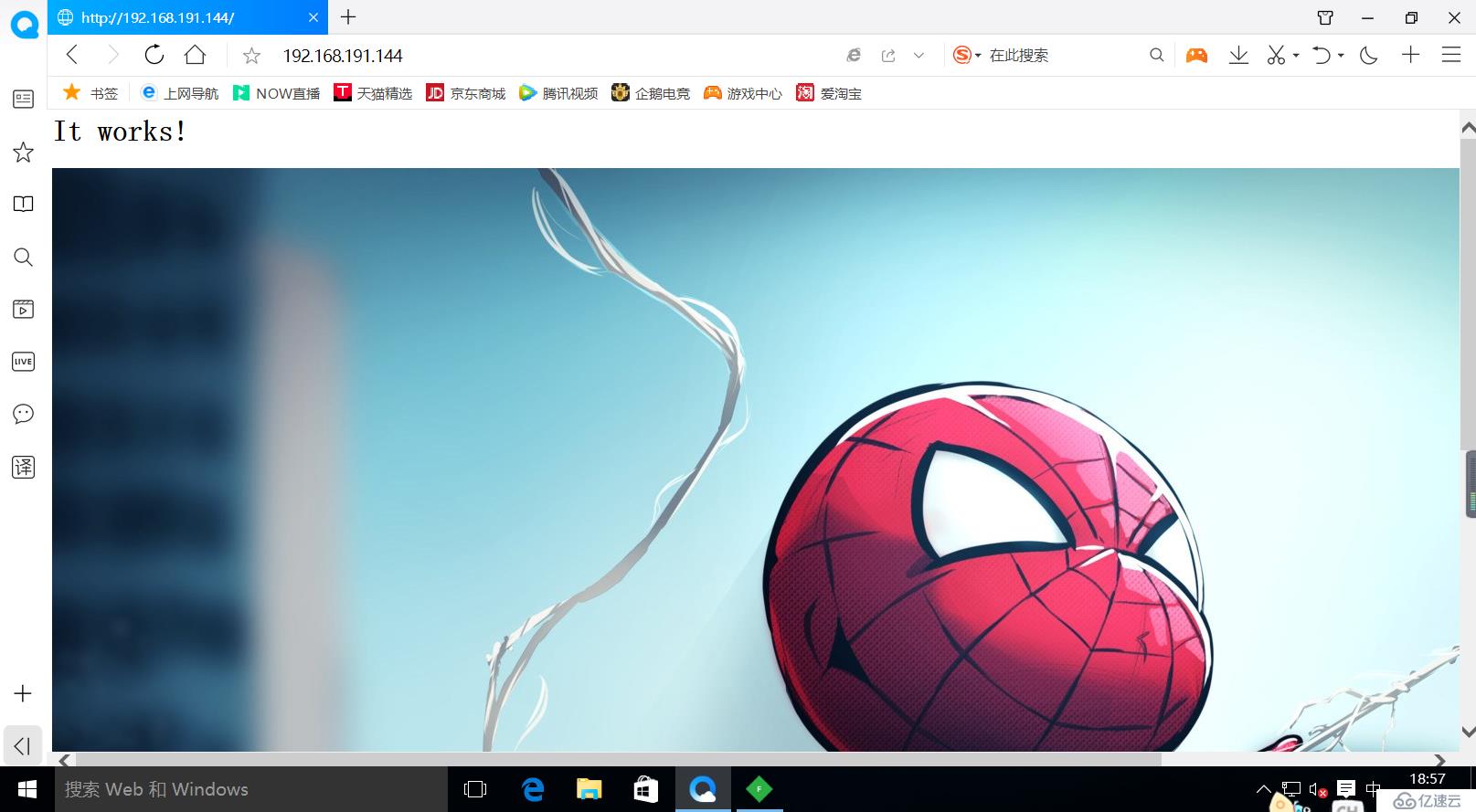The image size is (1476, 812).
Task: Click the magnifier search button
Action: point(1156,56)
